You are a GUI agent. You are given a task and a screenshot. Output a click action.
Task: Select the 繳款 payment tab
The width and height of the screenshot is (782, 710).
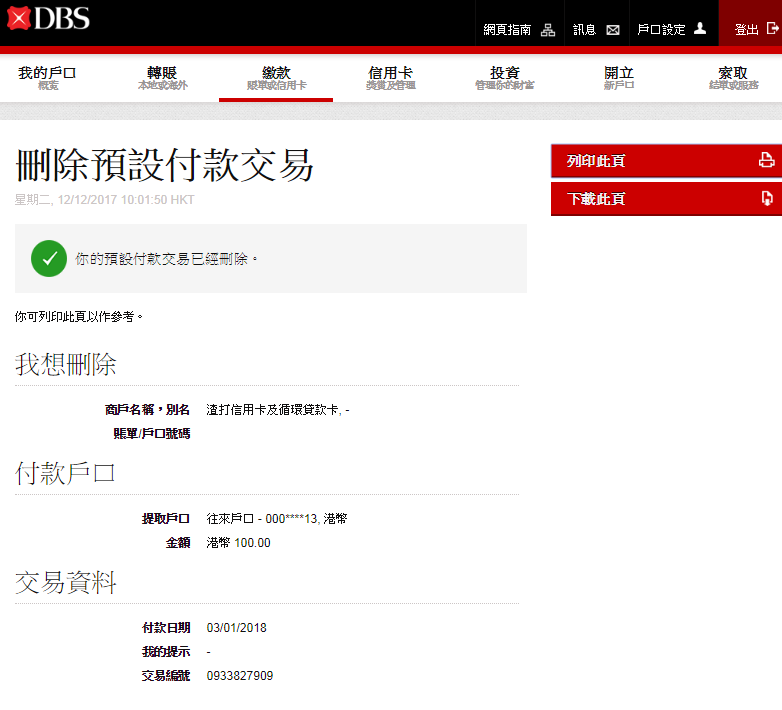coord(276,78)
